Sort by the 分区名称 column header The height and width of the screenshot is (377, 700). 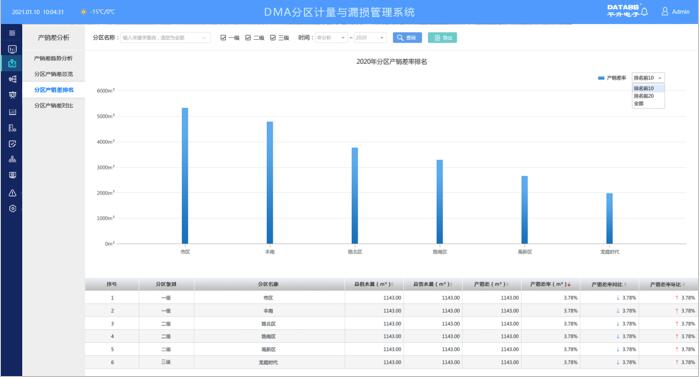click(x=268, y=284)
